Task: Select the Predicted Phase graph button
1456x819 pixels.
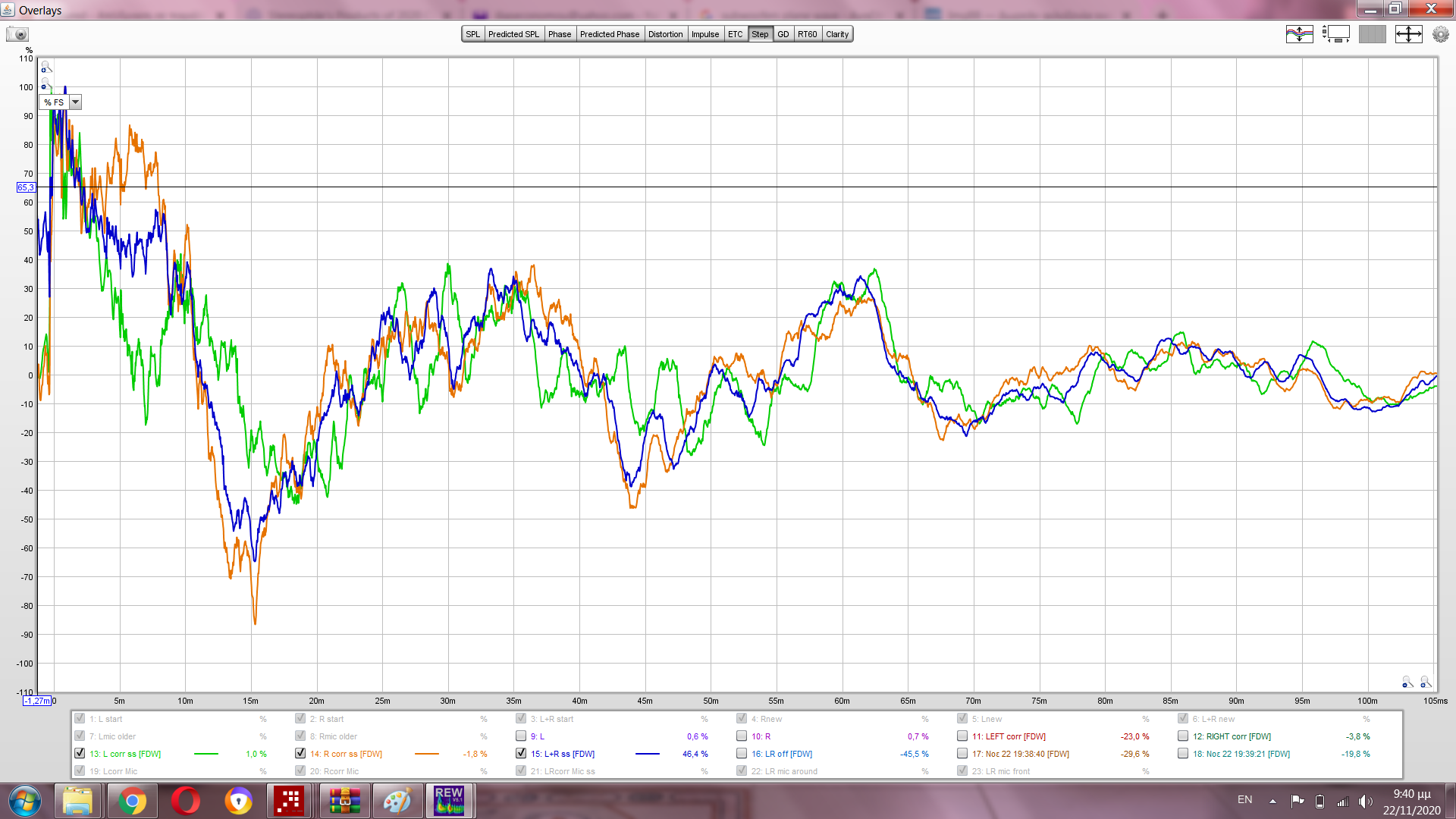Action: [609, 34]
